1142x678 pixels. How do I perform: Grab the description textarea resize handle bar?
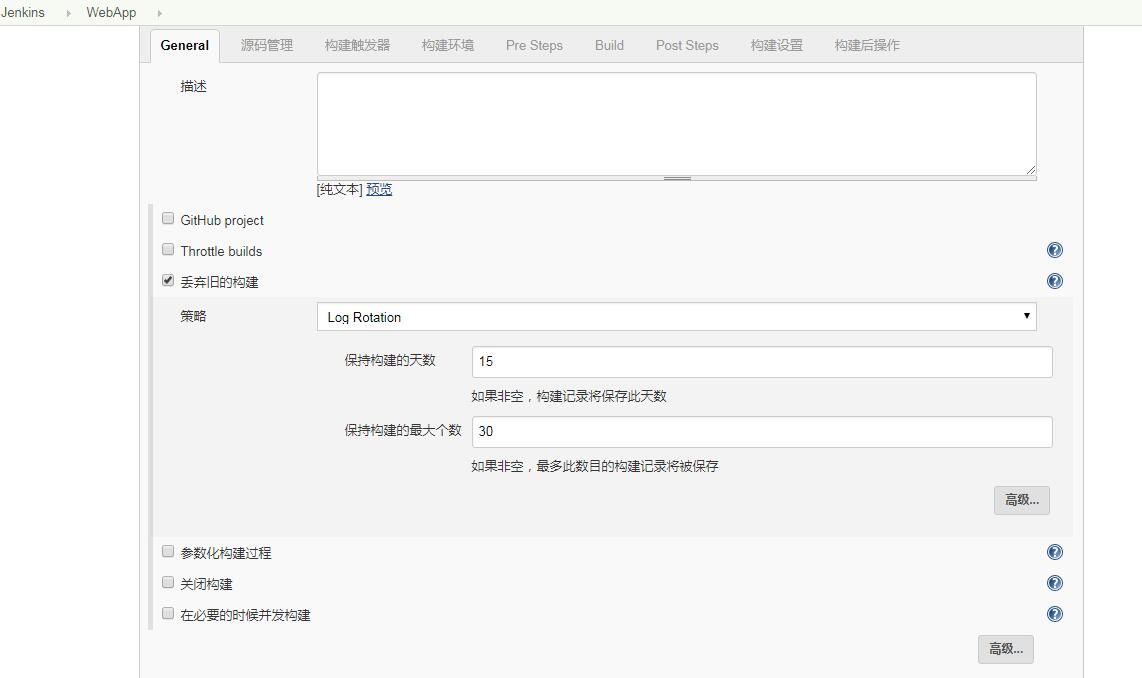(677, 178)
